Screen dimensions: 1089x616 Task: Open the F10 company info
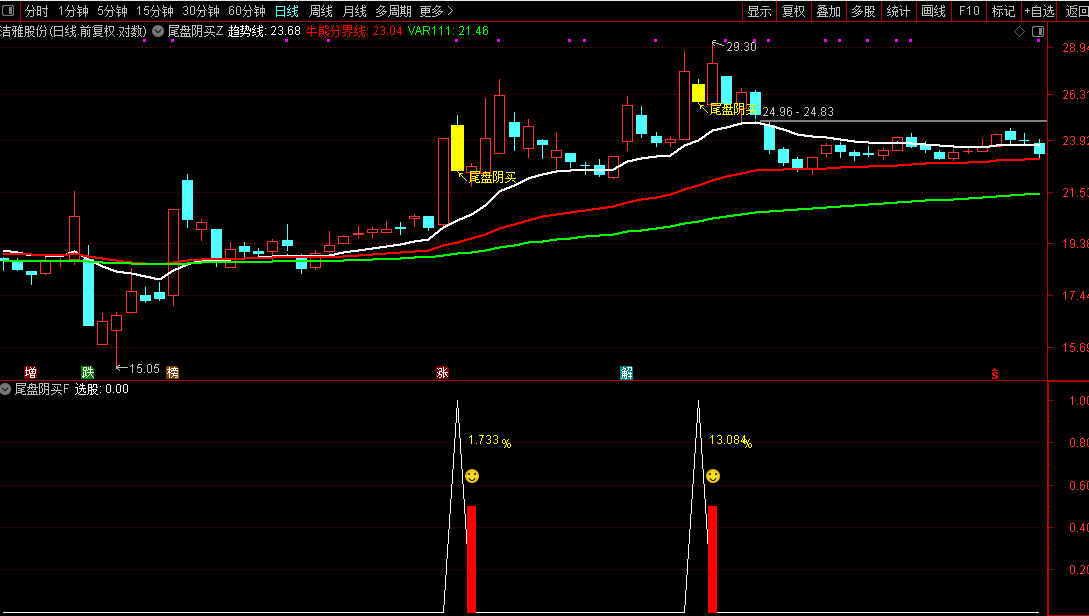pos(969,11)
